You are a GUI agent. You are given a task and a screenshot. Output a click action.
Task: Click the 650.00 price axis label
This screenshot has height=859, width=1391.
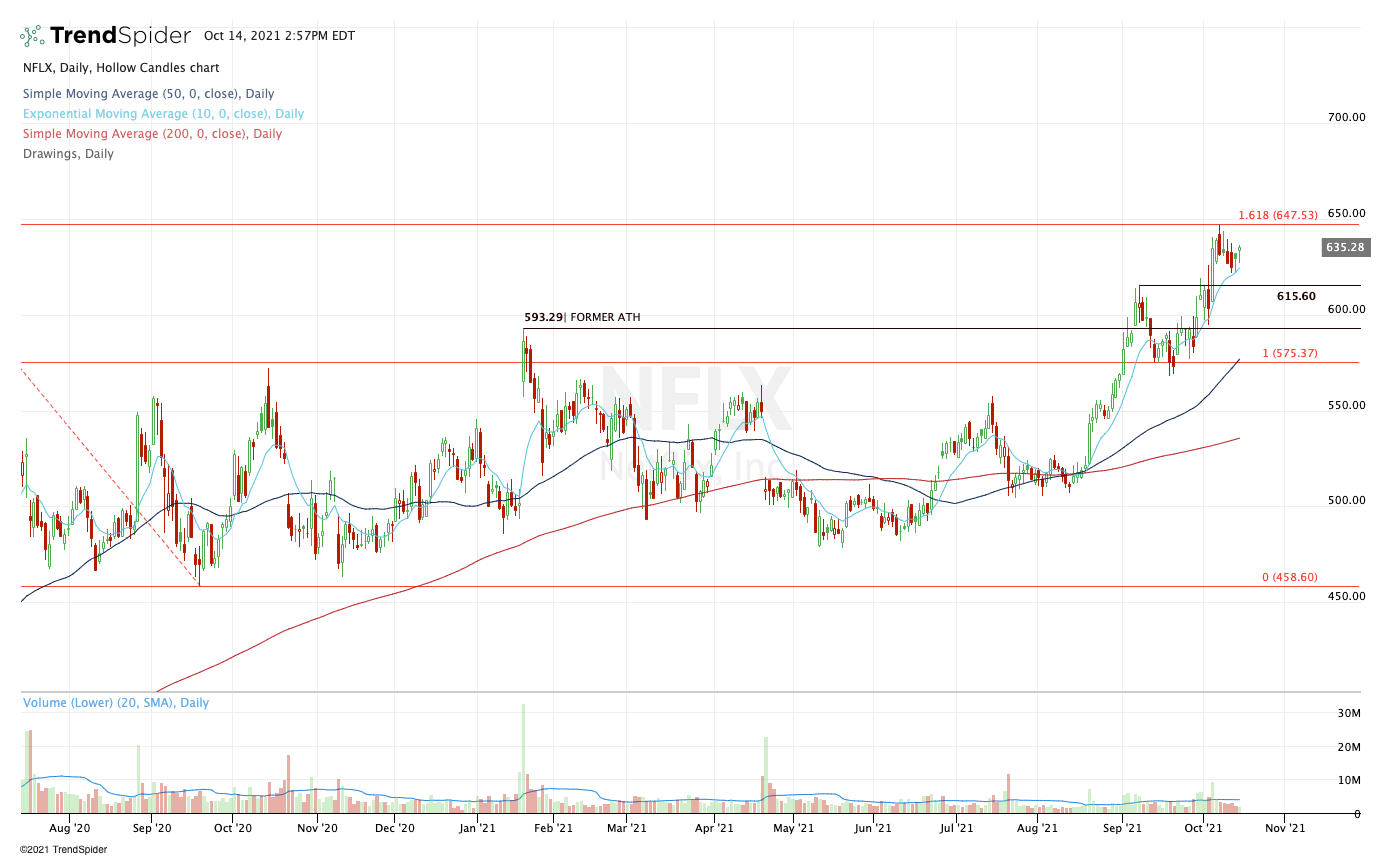[1346, 213]
